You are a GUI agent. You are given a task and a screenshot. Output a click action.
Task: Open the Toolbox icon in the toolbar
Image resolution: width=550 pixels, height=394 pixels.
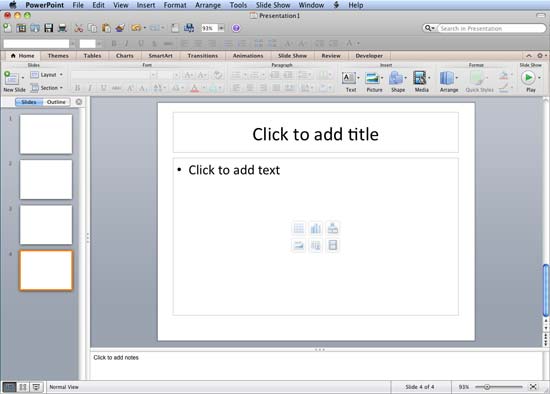pyautogui.click(x=175, y=28)
